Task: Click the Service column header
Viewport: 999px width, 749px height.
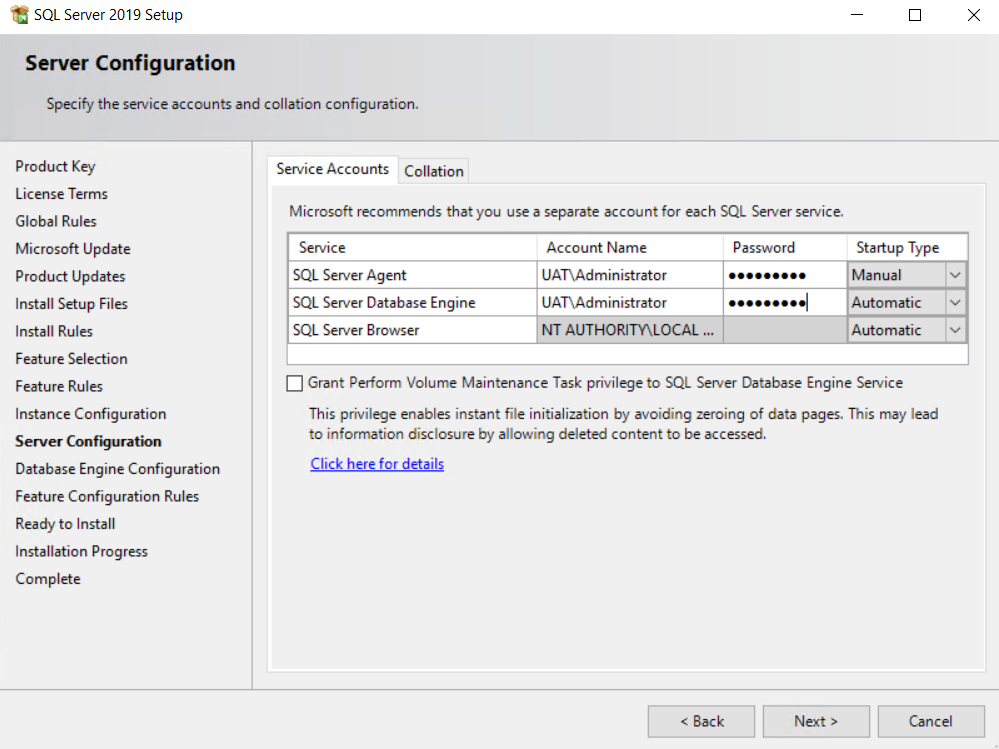Action: tap(412, 248)
